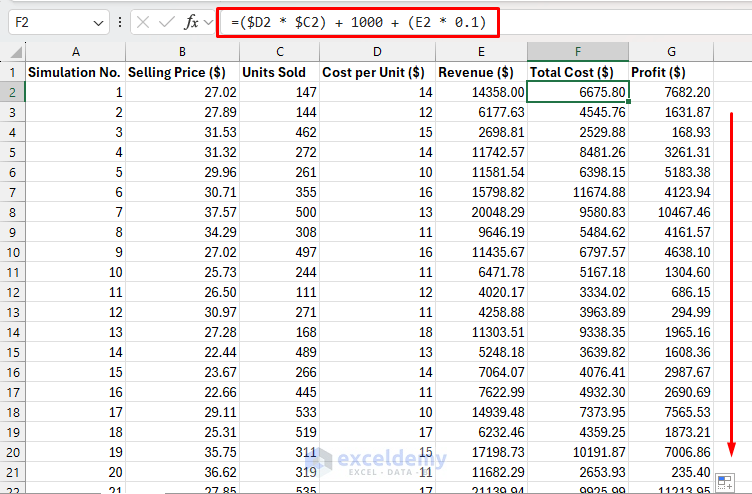This screenshot has height=494, width=752.
Task: Expand the dropdown arrow beside fx
Action: [x=208, y=22]
